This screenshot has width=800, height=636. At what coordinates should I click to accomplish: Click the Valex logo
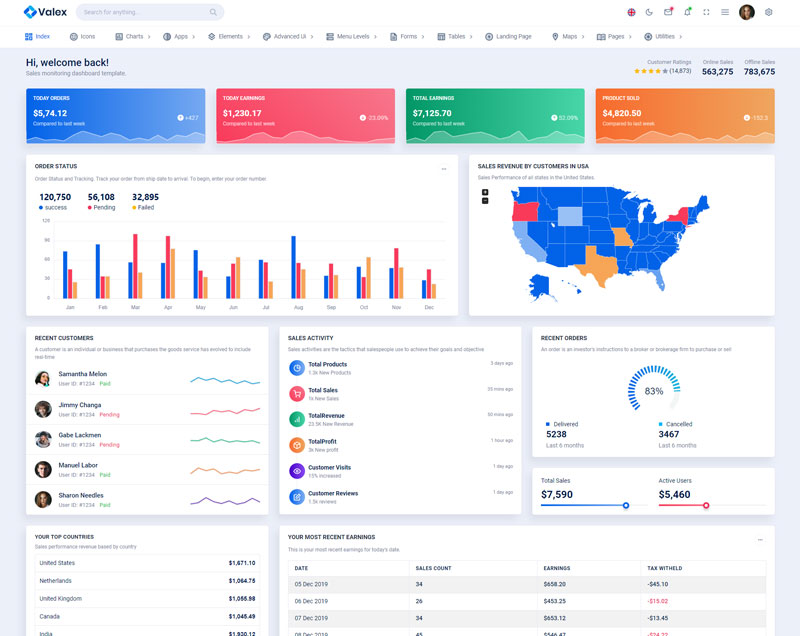pyautogui.click(x=45, y=12)
